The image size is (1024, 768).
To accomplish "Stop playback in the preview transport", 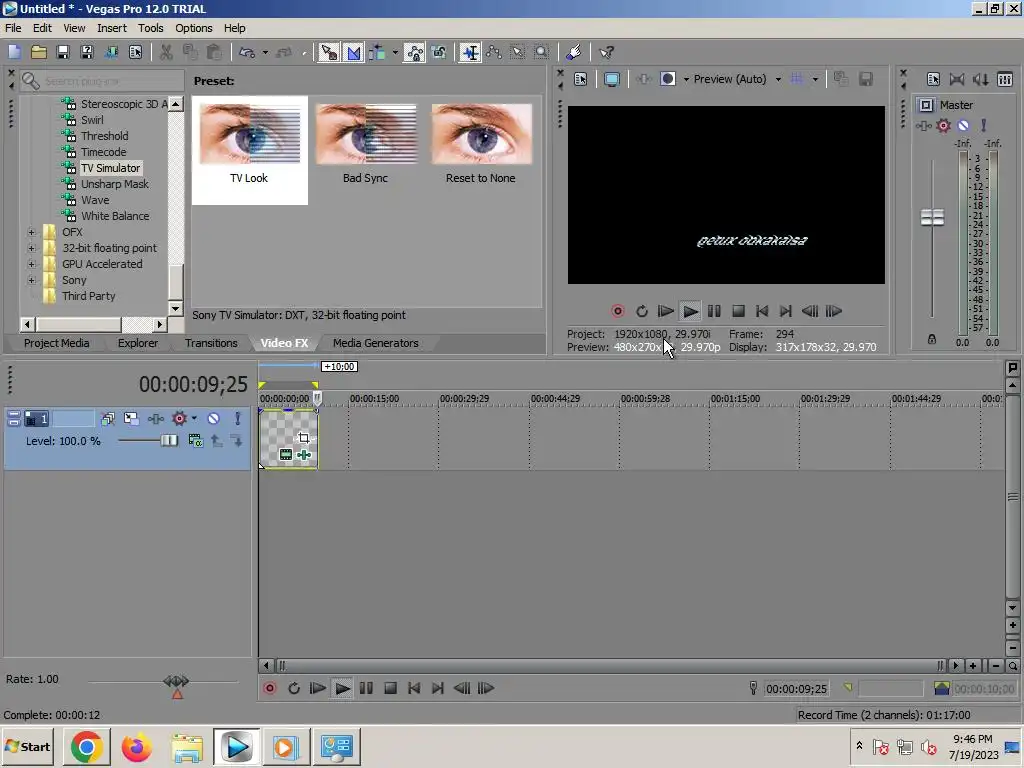I will [x=739, y=311].
